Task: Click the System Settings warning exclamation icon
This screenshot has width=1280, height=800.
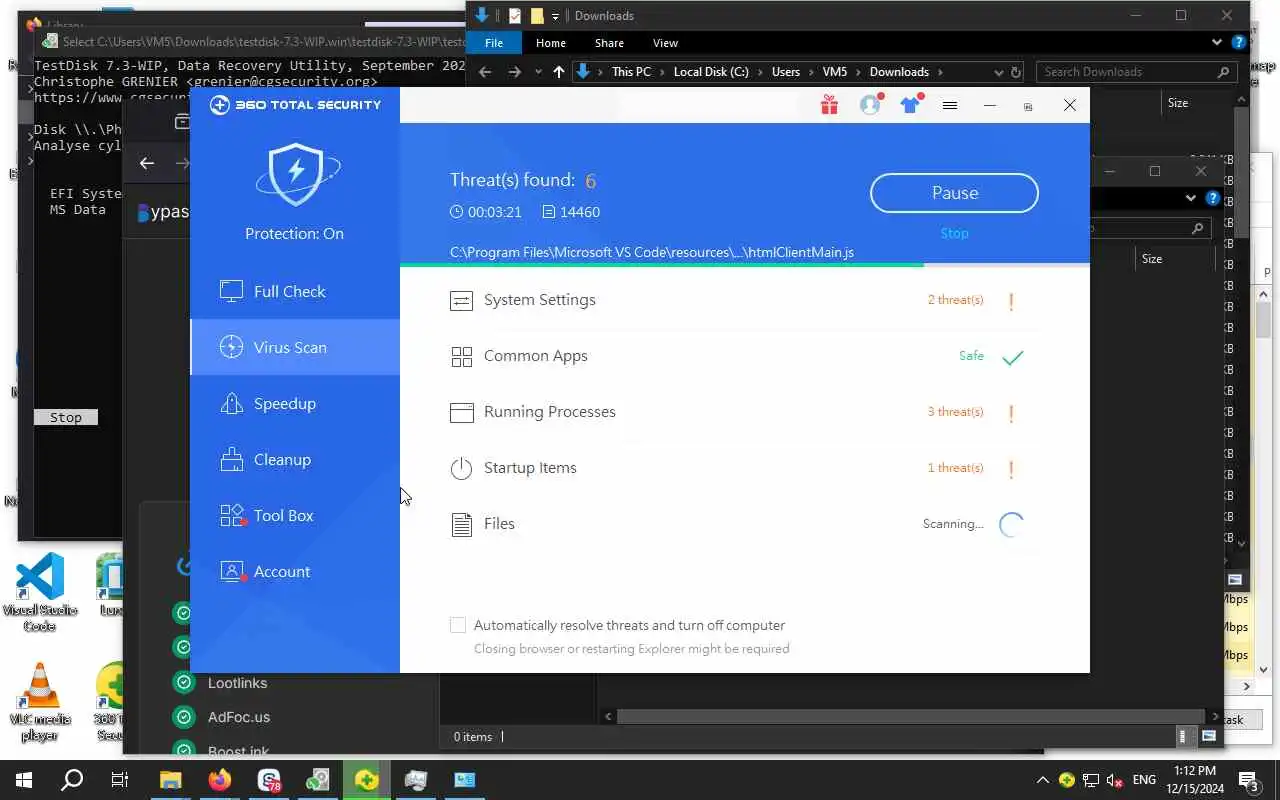Action: (1011, 300)
